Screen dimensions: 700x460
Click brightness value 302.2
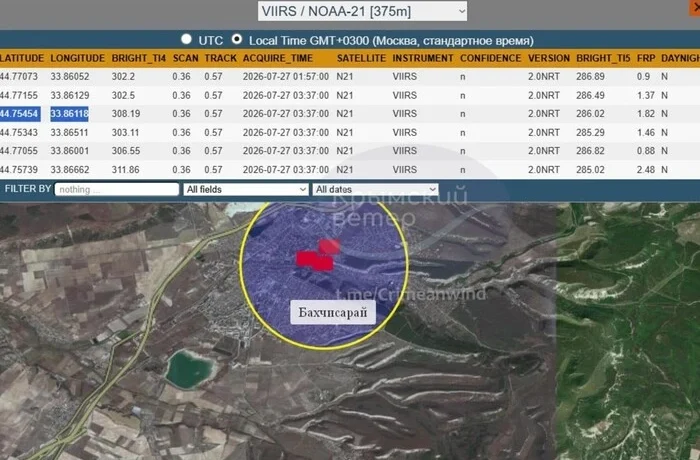tap(123, 76)
